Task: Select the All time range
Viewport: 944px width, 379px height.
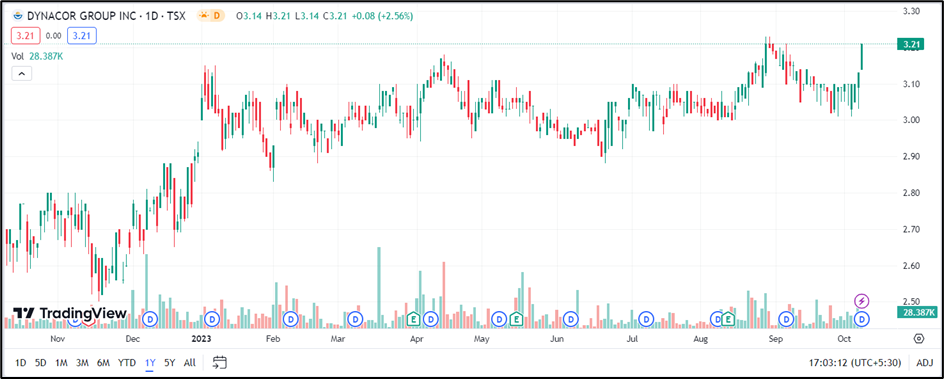Action: pyautogui.click(x=190, y=363)
